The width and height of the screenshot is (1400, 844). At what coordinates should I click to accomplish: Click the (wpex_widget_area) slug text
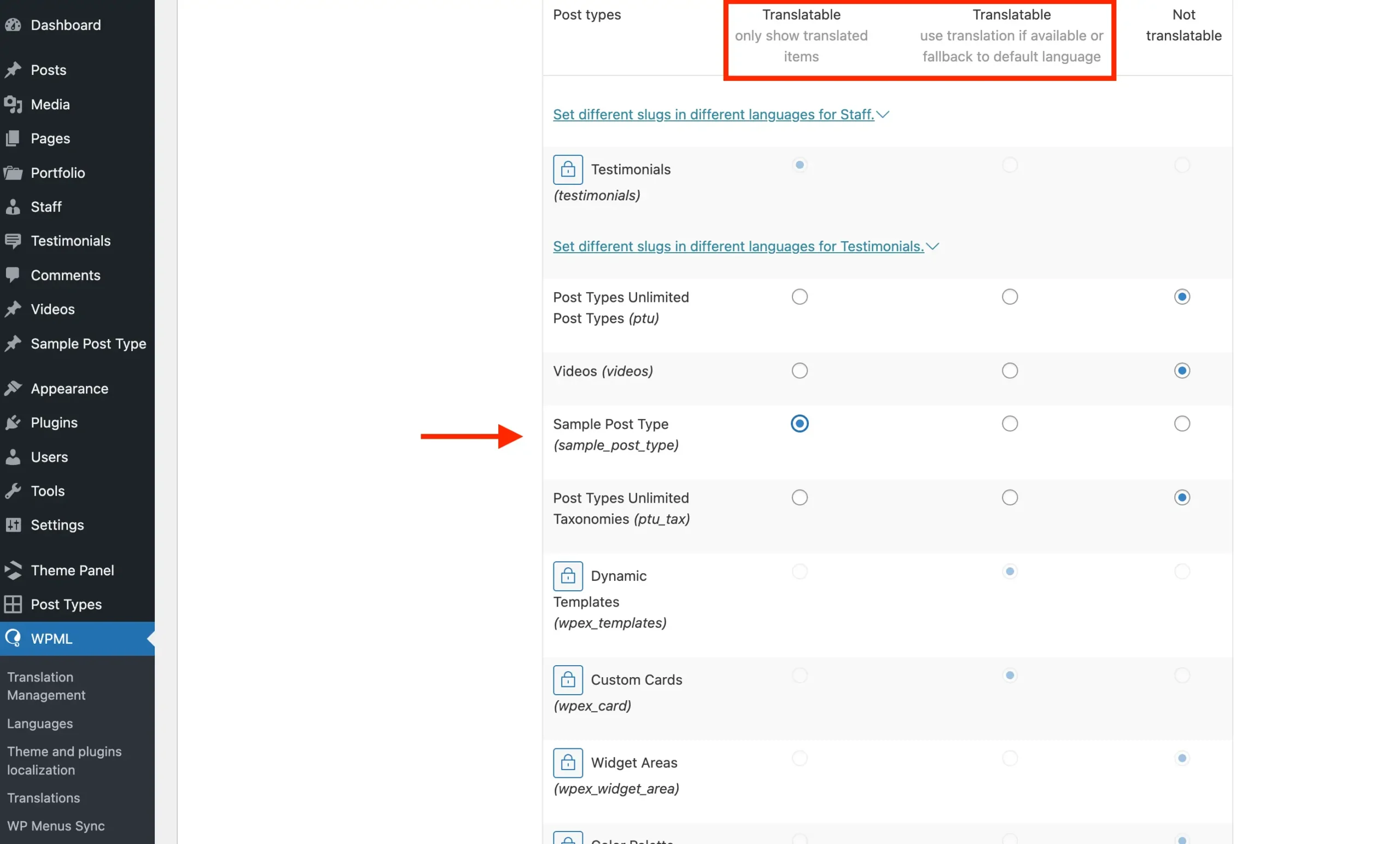point(616,789)
